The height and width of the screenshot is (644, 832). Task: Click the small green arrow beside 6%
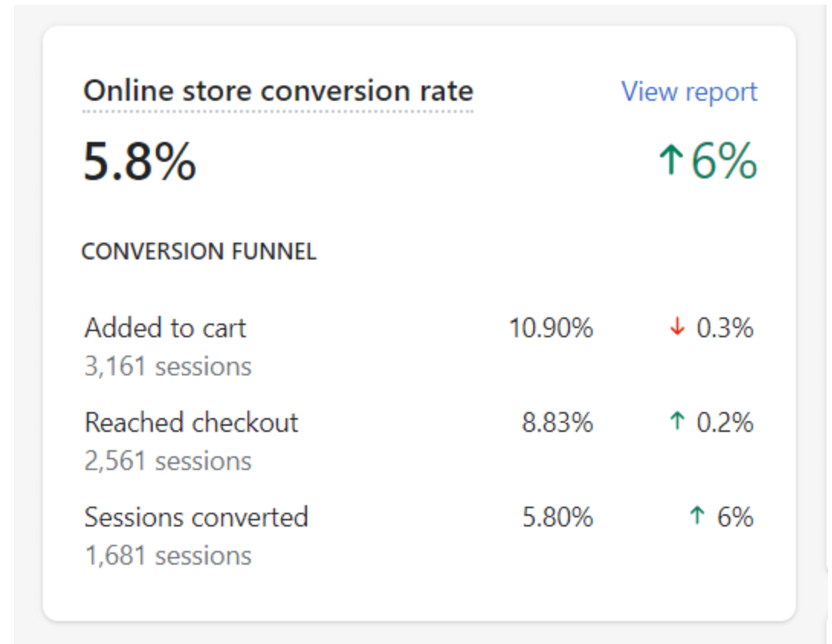coord(697,515)
